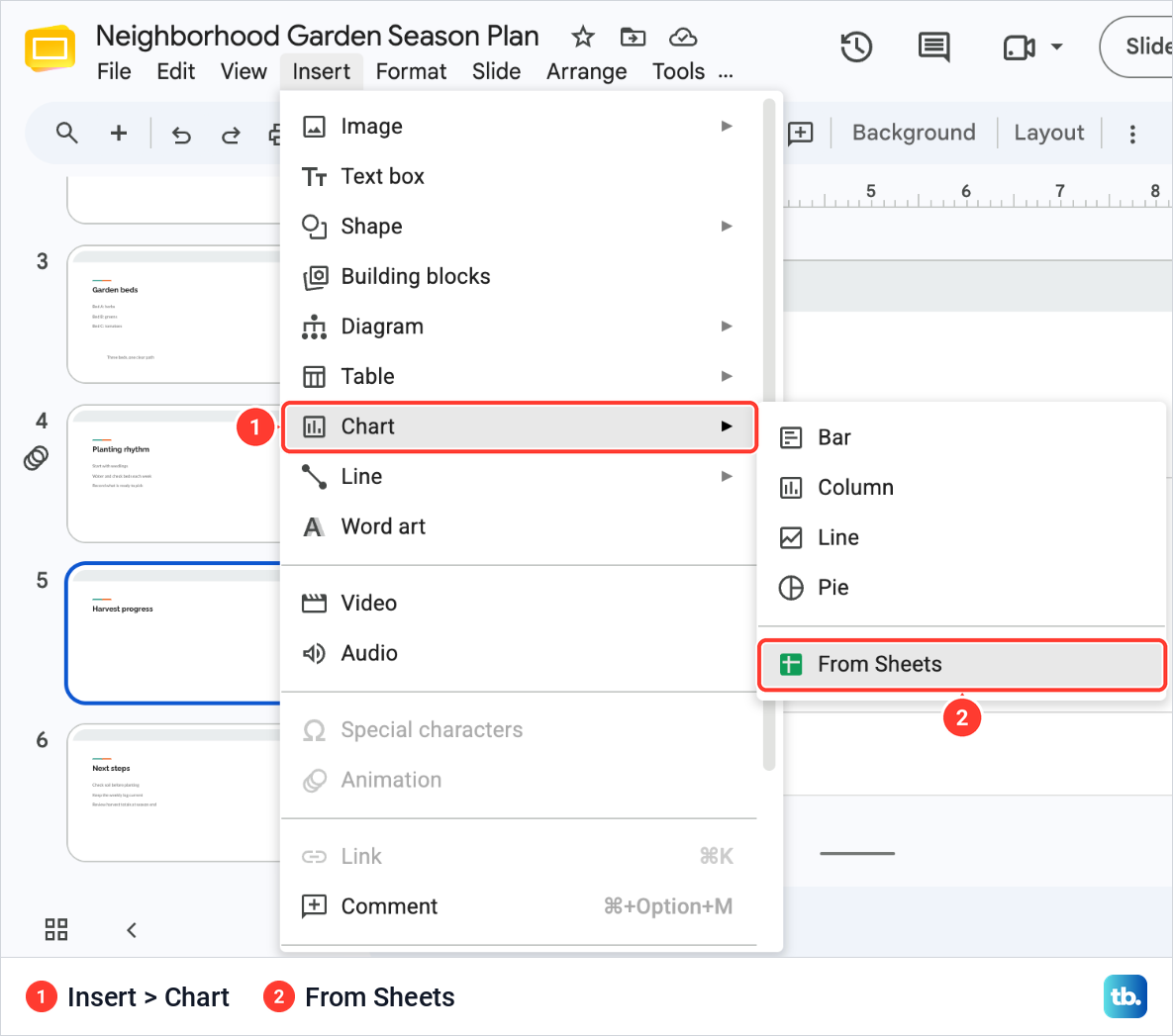The height and width of the screenshot is (1036, 1173).
Task: Select slide 3 Garden beds thumbnail
Action: click(x=173, y=315)
